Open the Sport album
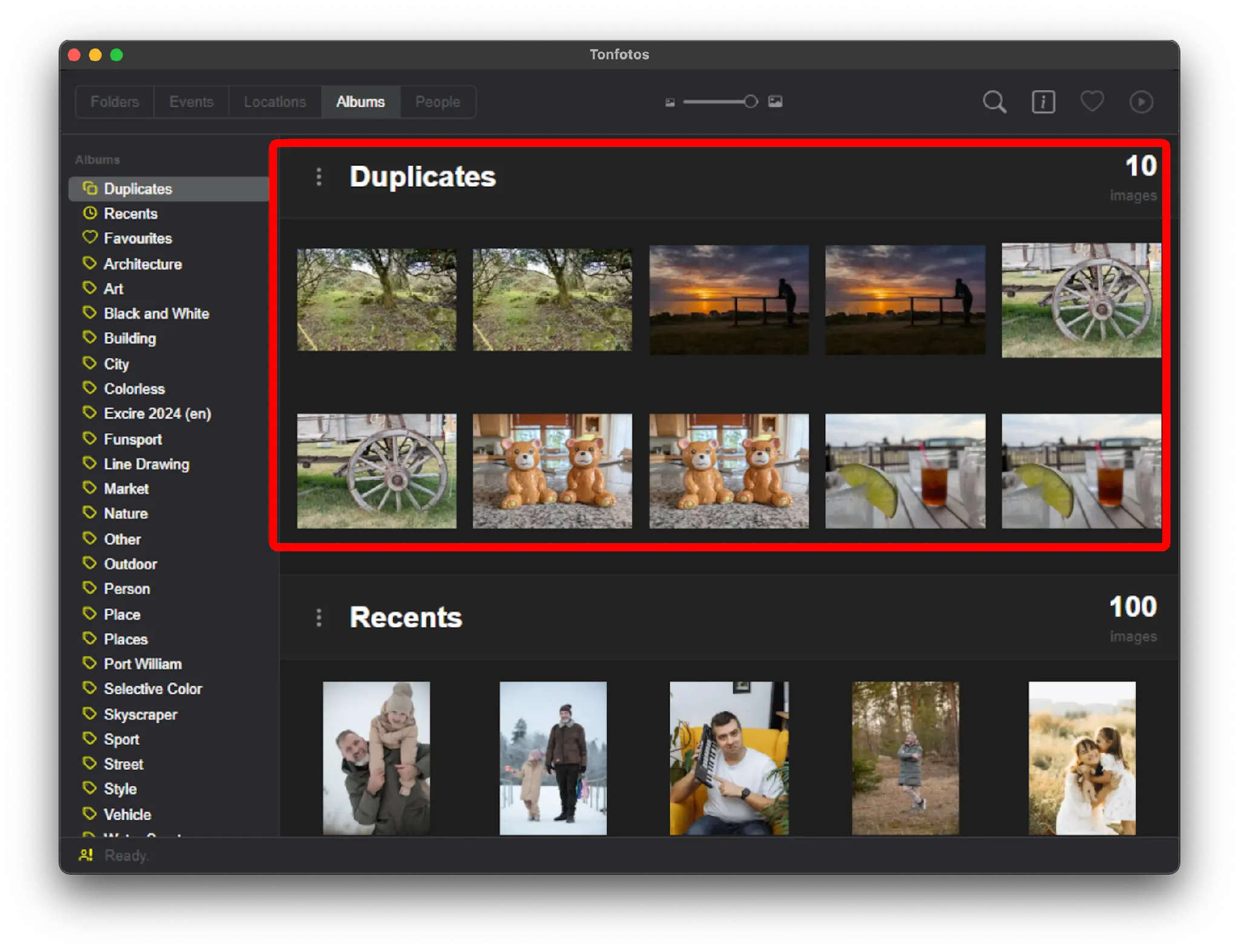 (x=169, y=739)
